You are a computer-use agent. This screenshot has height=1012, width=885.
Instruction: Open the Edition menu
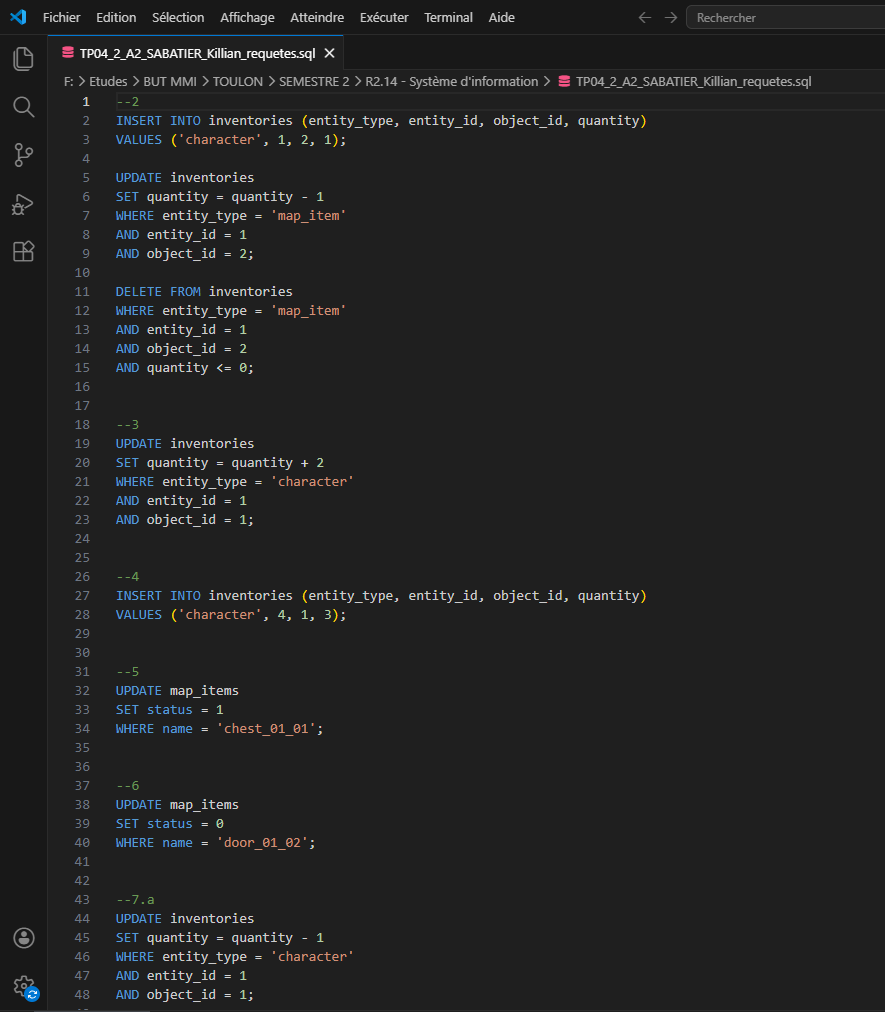point(116,17)
